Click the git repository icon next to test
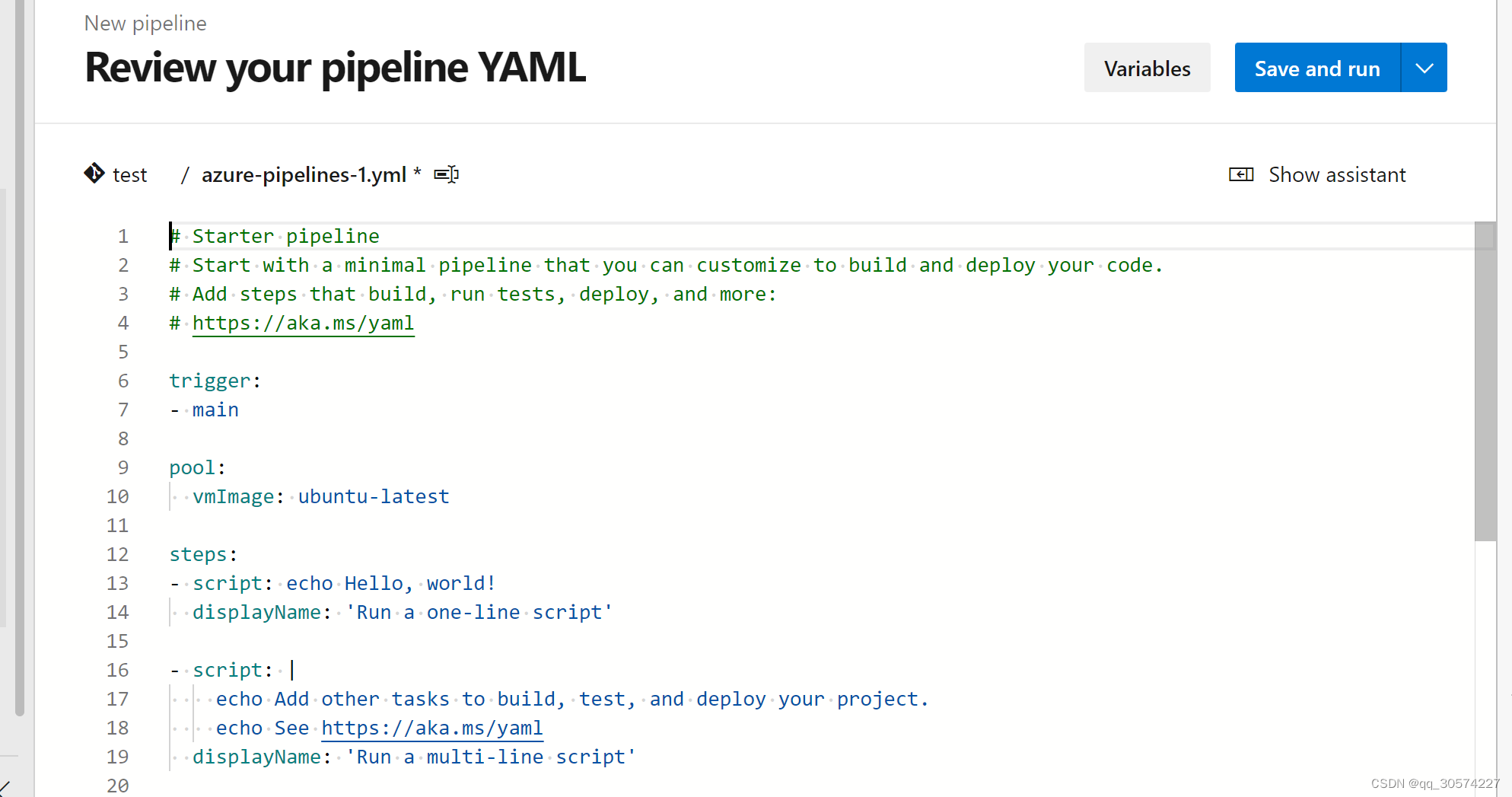 pos(94,174)
